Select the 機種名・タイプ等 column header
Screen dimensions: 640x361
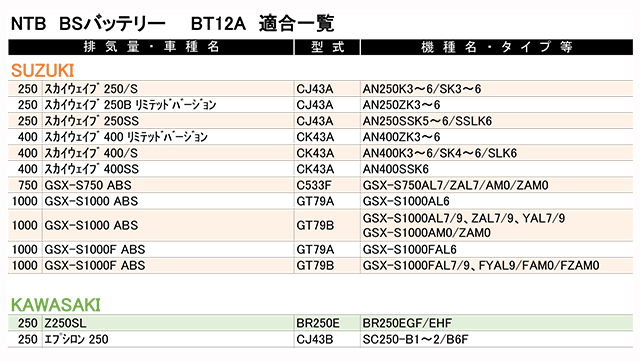497,47
